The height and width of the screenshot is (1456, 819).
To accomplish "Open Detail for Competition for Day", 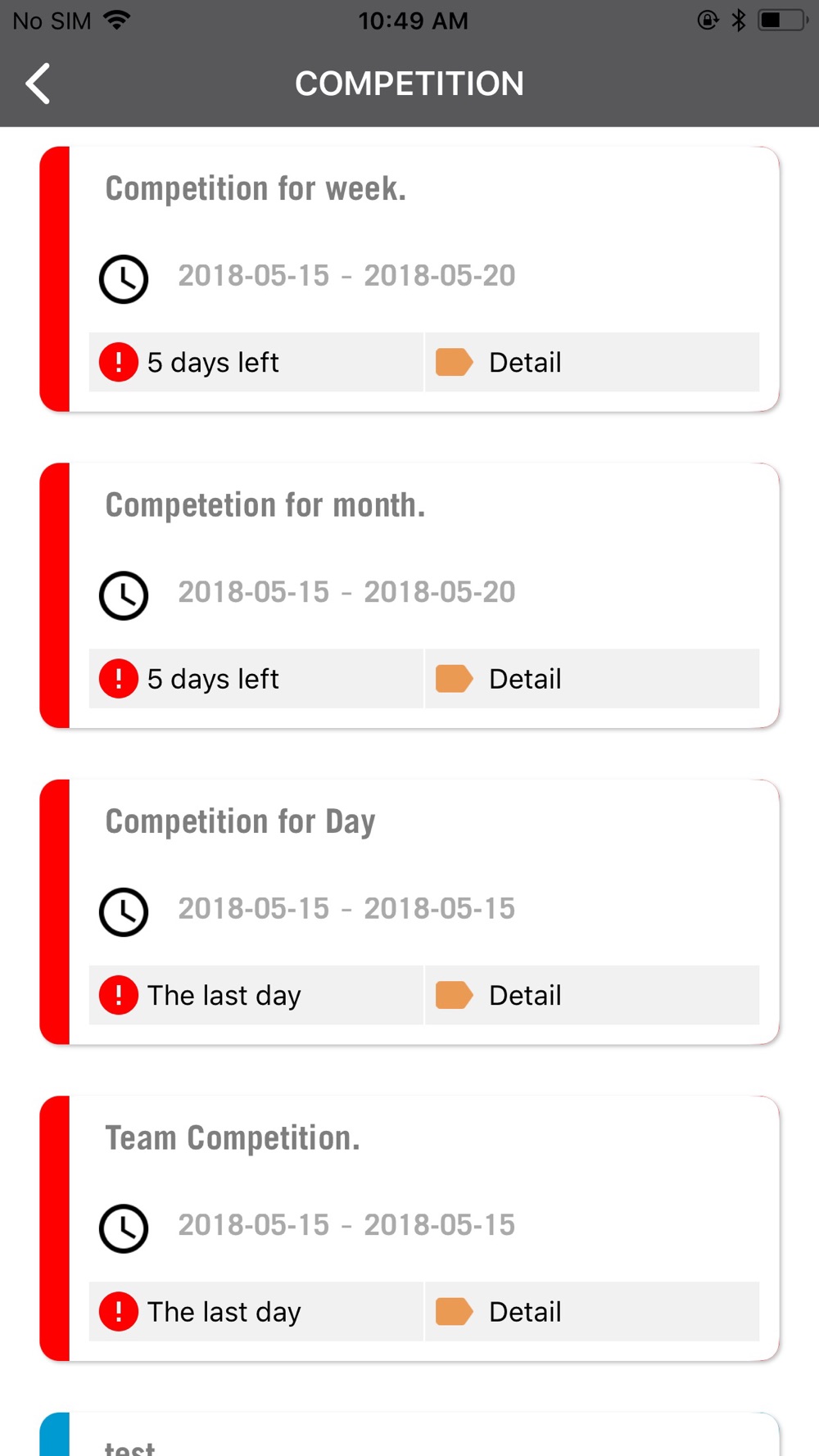I will click(x=592, y=995).
